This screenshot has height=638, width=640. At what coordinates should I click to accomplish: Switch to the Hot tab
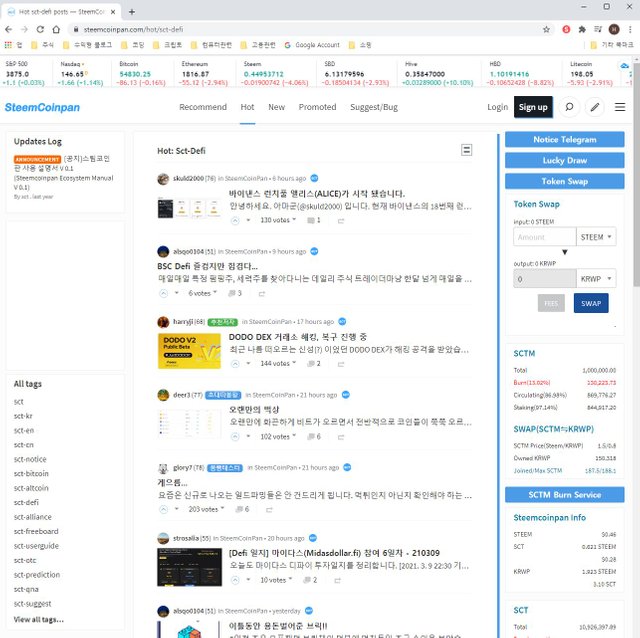pos(247,107)
